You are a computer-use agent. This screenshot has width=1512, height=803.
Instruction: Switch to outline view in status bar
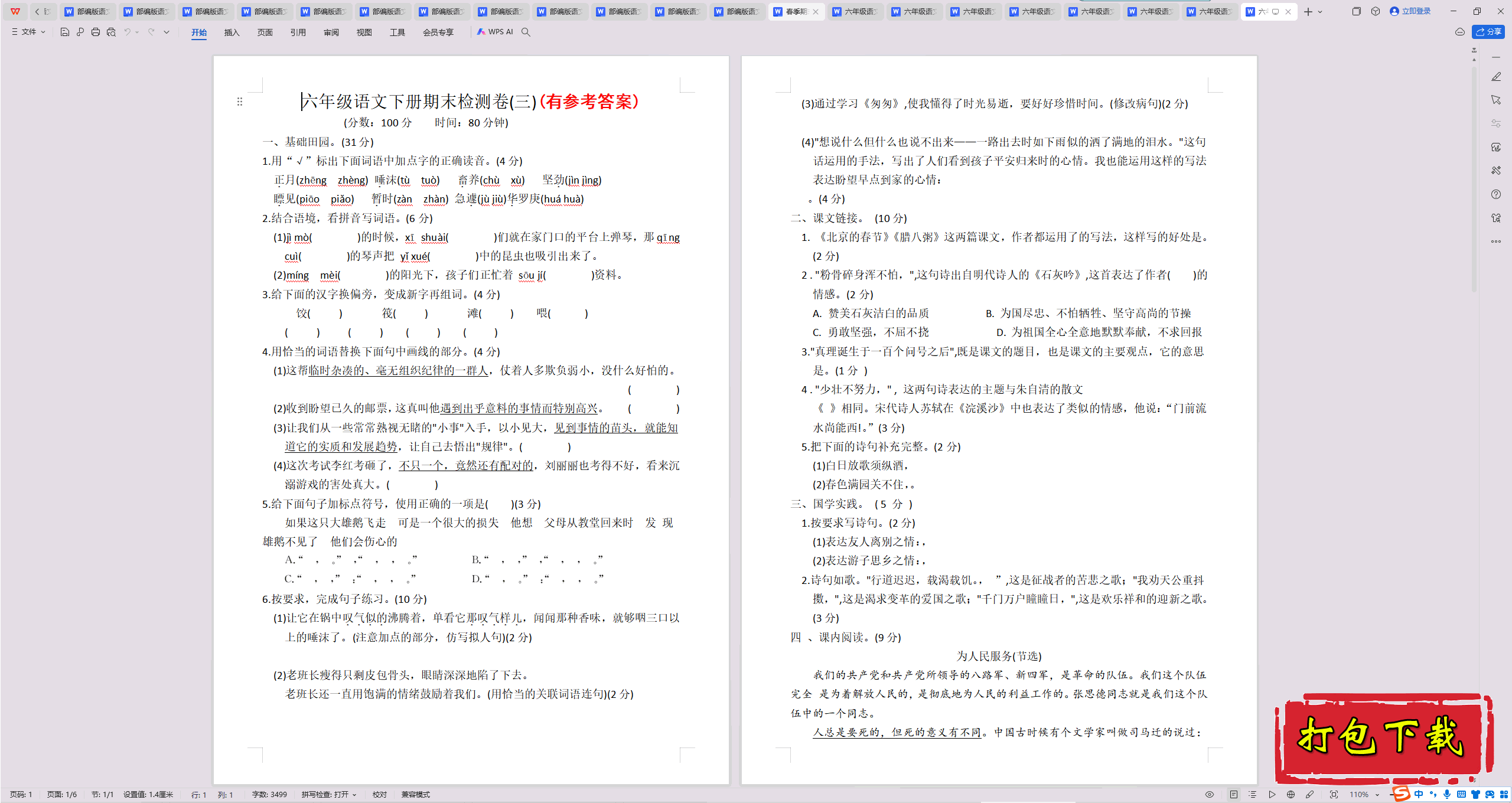pos(1253,795)
